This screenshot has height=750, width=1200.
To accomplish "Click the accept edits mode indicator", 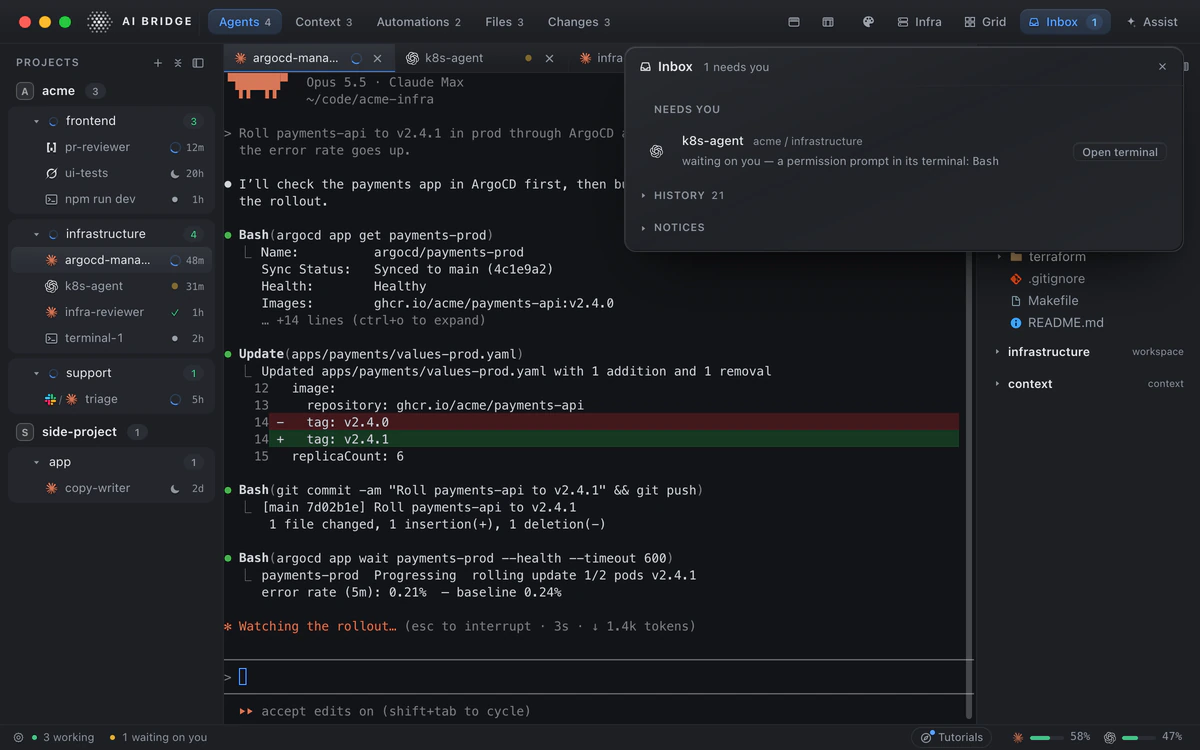I will [x=385, y=711].
